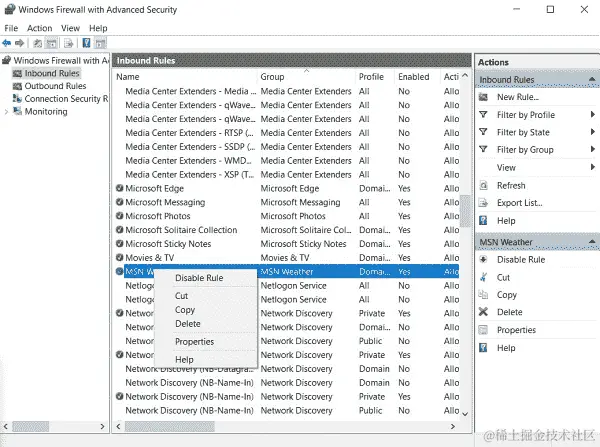Click the enabled check icon beside Microsoft Photos
600x447 pixels.
(119, 216)
